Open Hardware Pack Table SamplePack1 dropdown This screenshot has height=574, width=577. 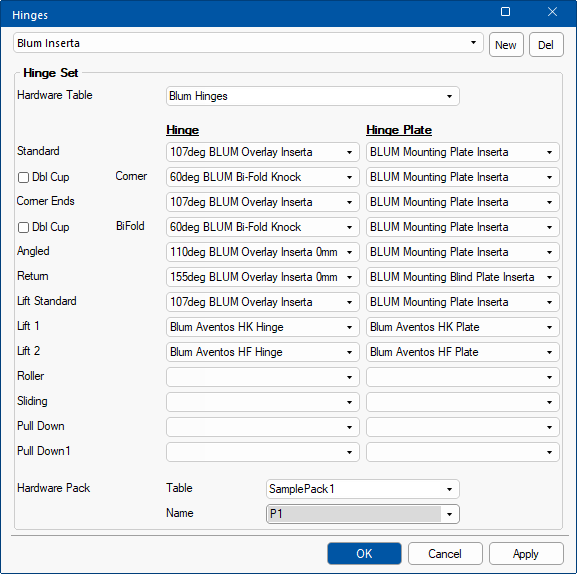click(x=362, y=489)
